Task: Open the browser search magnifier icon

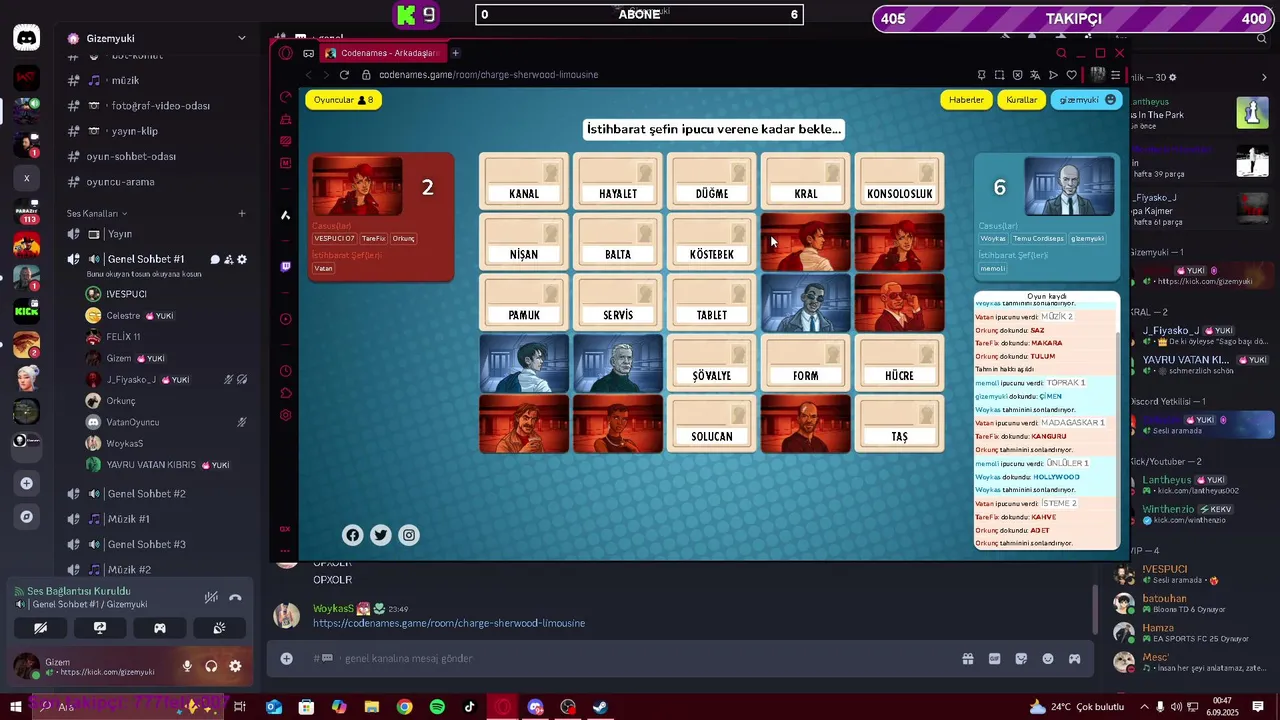Action: pos(1062,53)
